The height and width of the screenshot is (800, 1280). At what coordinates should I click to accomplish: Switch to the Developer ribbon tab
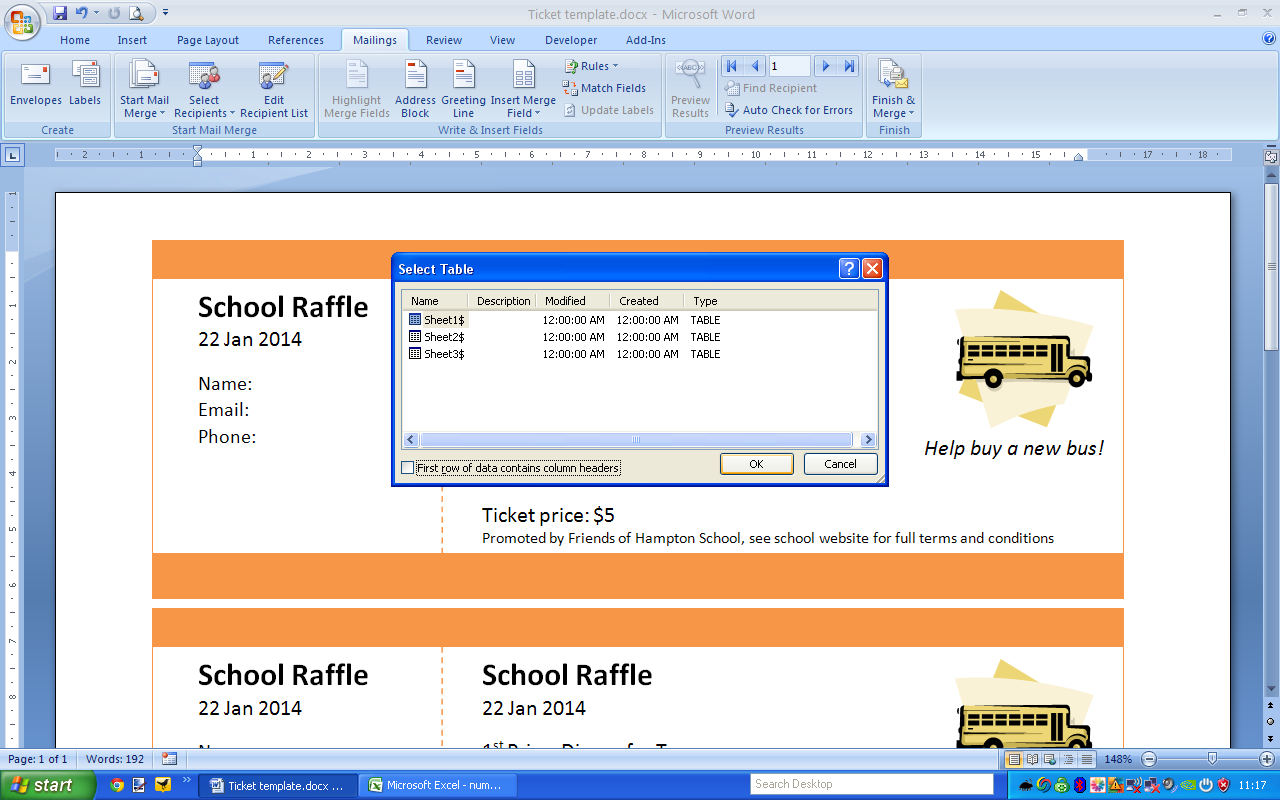(x=571, y=40)
